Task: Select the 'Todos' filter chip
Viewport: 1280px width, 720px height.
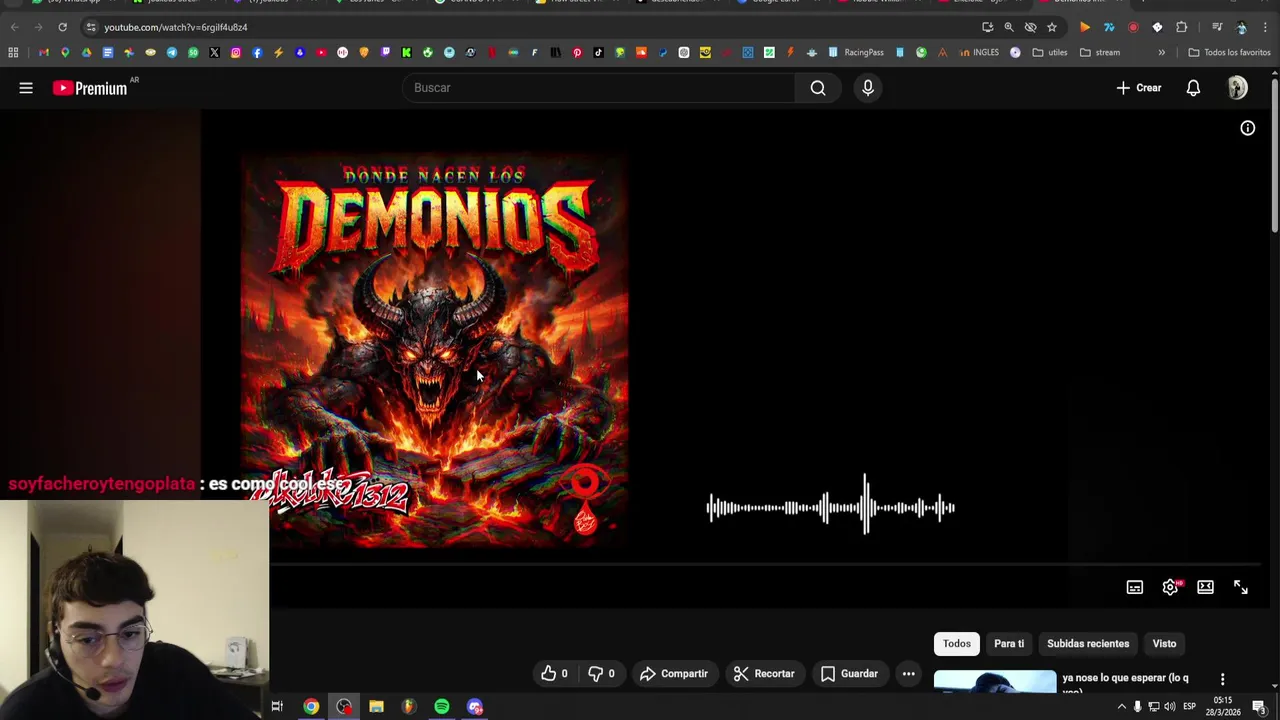Action: click(957, 644)
